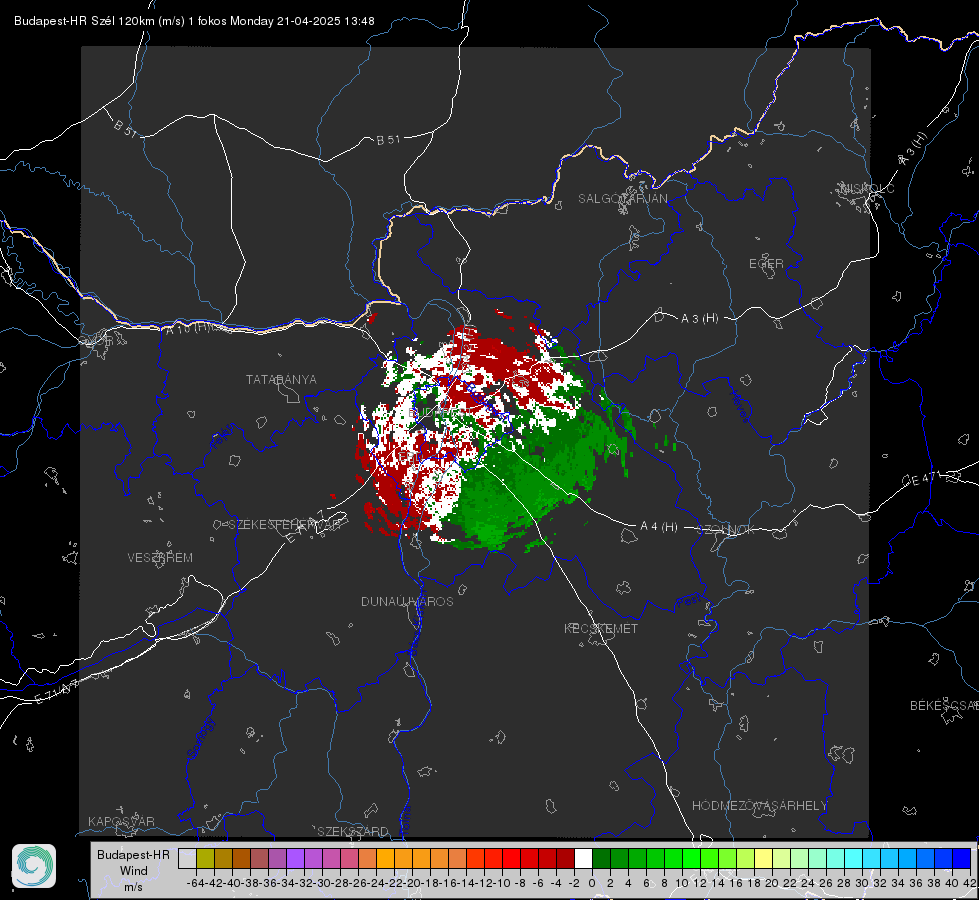979x900 pixels.
Task: Click the 'A 4 (H)' road label
Action: (659, 527)
